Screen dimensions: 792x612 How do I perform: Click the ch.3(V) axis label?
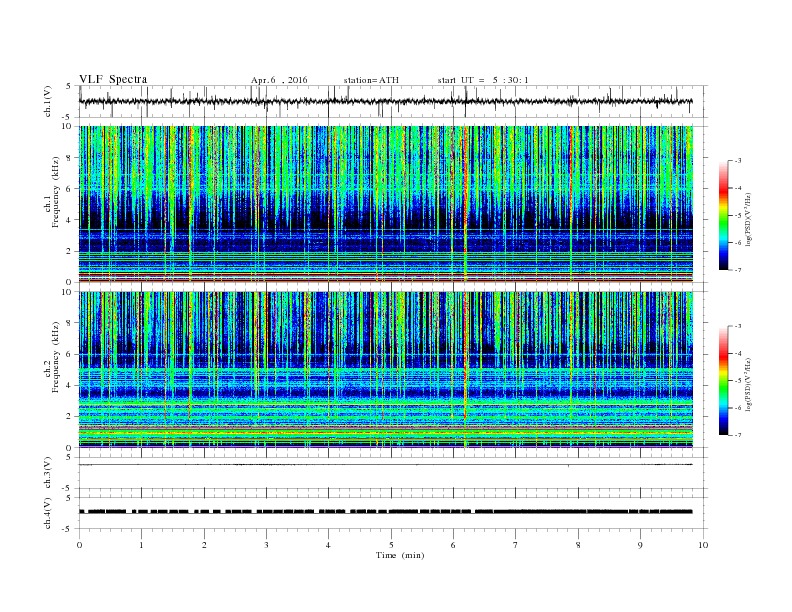click(48, 473)
